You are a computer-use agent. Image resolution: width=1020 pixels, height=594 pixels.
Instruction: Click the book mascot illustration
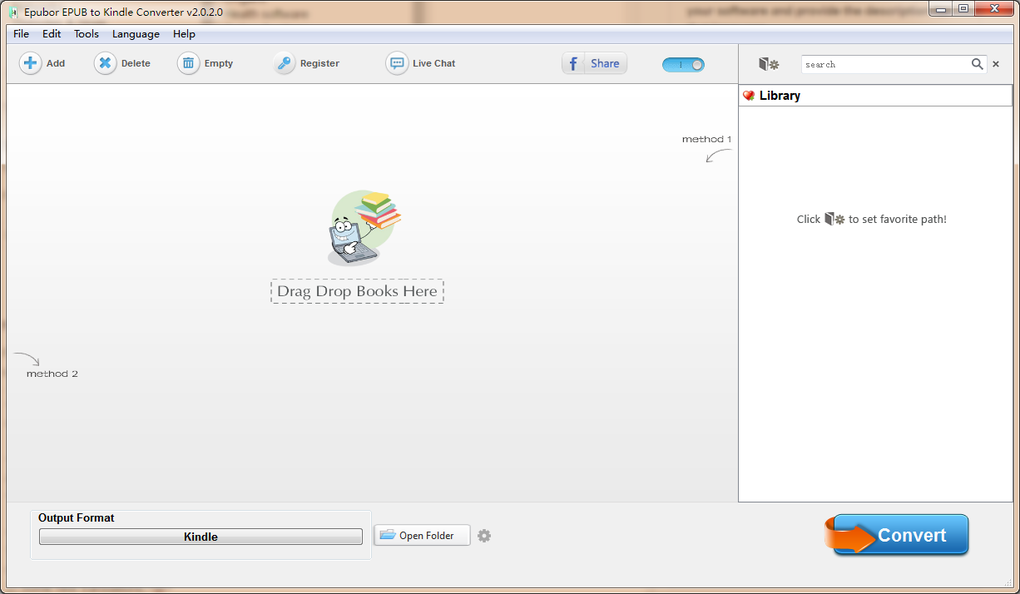tap(364, 228)
